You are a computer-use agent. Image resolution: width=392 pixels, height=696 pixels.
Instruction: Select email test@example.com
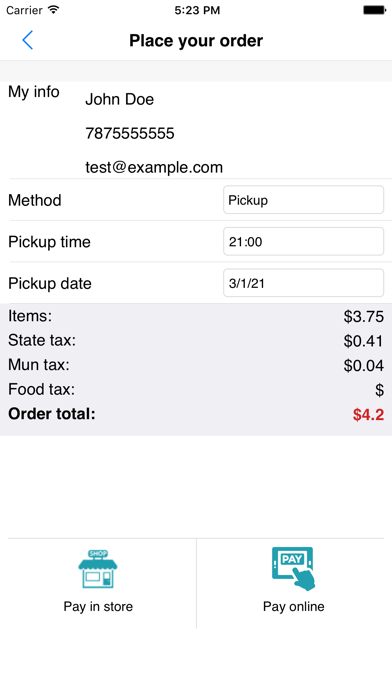click(x=154, y=167)
